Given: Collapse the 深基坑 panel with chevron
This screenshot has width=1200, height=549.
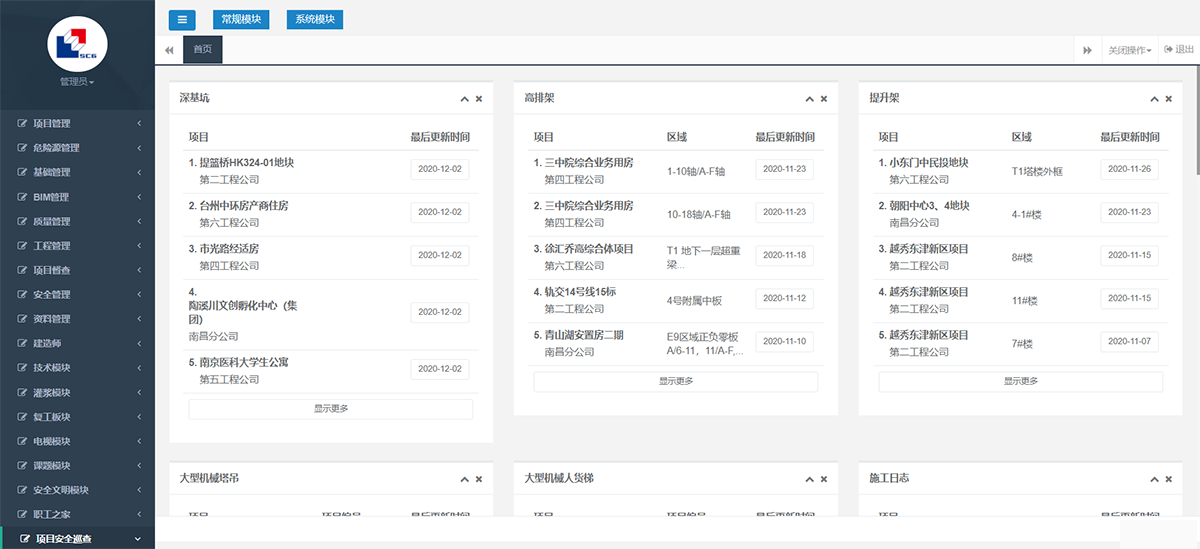Looking at the screenshot, I should click(x=464, y=99).
